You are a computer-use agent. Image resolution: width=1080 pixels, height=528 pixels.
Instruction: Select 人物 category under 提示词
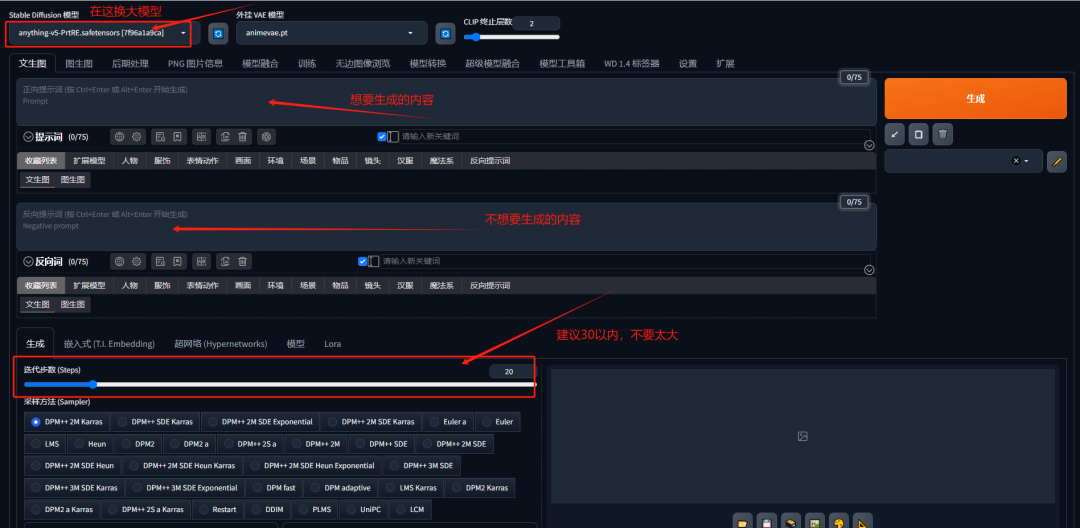pos(129,160)
